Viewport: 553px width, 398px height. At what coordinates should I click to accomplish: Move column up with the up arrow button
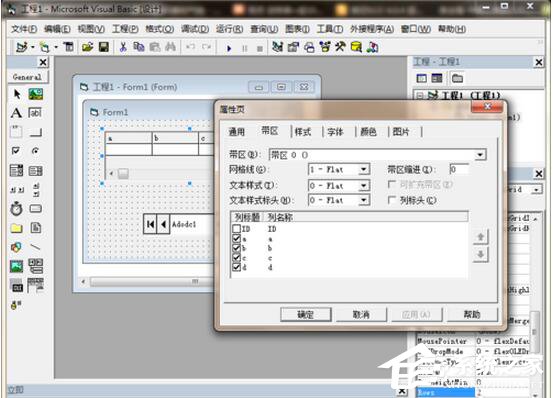tap(480, 237)
